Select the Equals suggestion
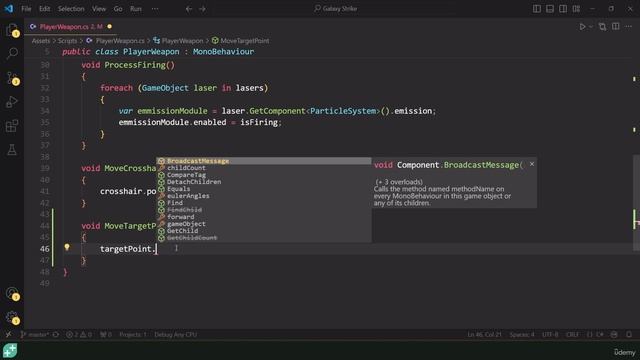 [264, 189]
